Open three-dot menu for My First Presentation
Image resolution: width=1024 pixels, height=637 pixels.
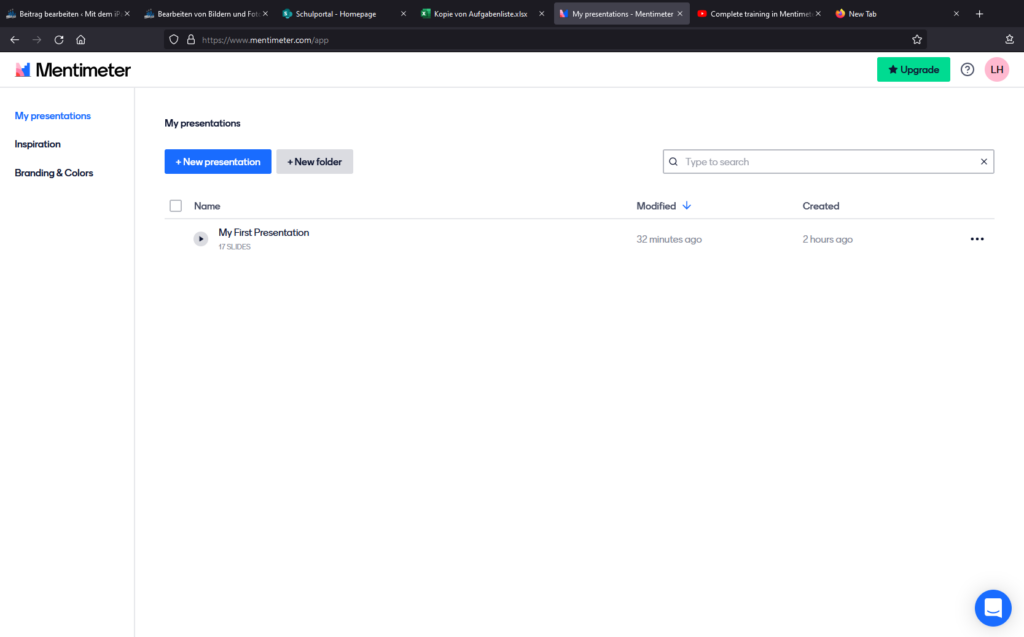977,239
